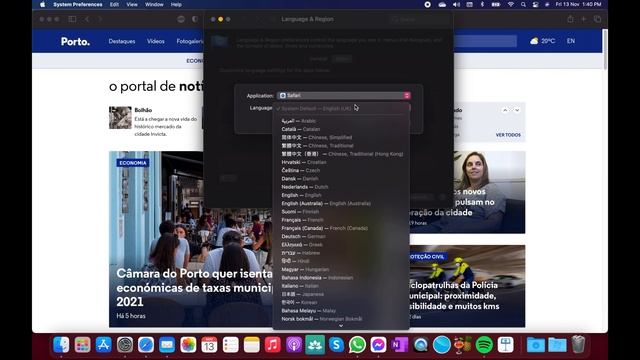Select Bahasa Melayu — Malay language

tap(341, 311)
